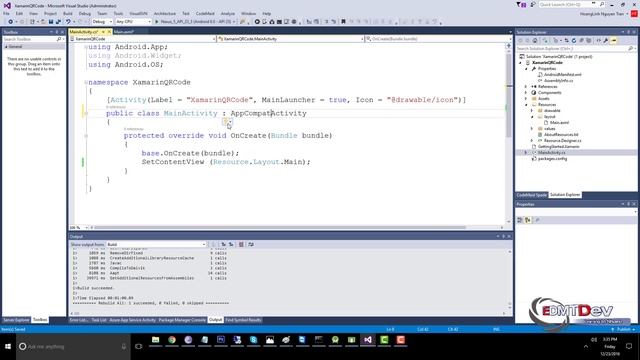Click the bookmark toolbar icon
The width and height of the screenshot is (640, 360).
pos(343,22)
